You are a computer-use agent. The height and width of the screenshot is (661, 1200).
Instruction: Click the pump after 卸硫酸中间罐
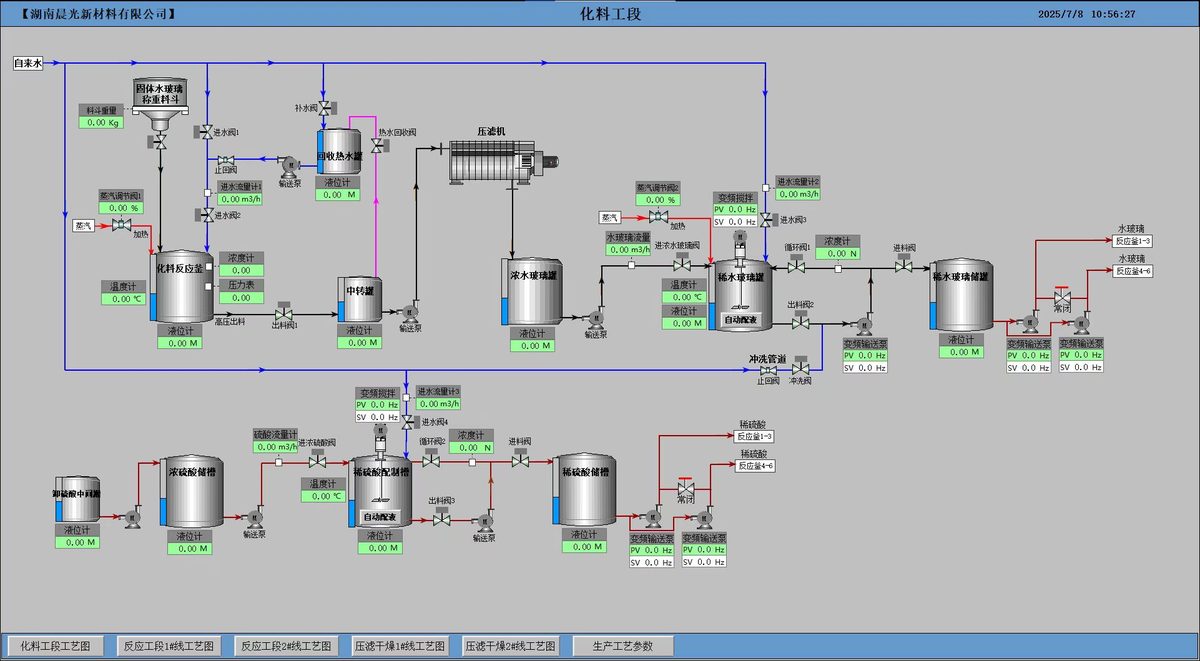132,516
